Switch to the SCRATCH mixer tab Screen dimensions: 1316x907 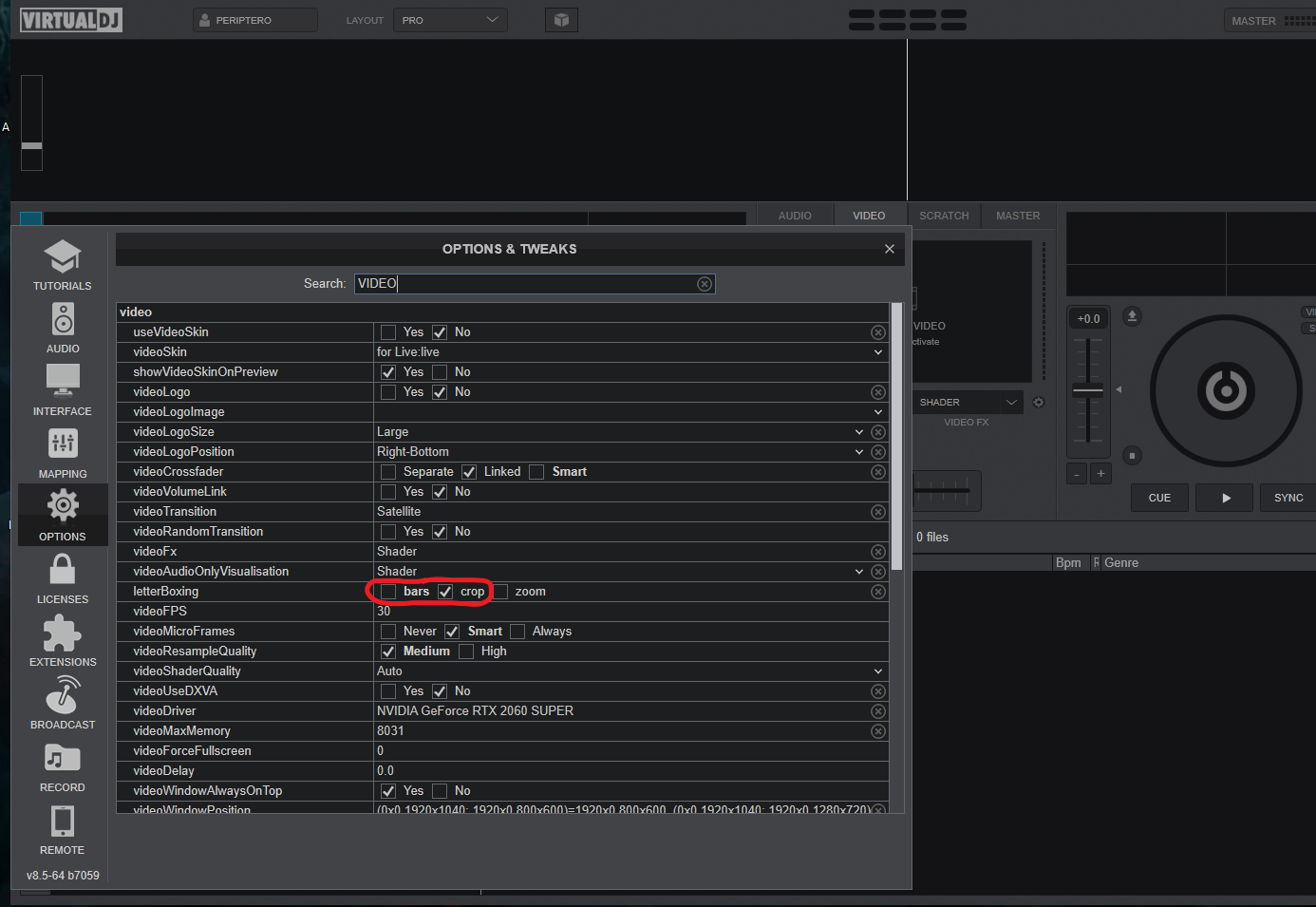[x=944, y=216]
